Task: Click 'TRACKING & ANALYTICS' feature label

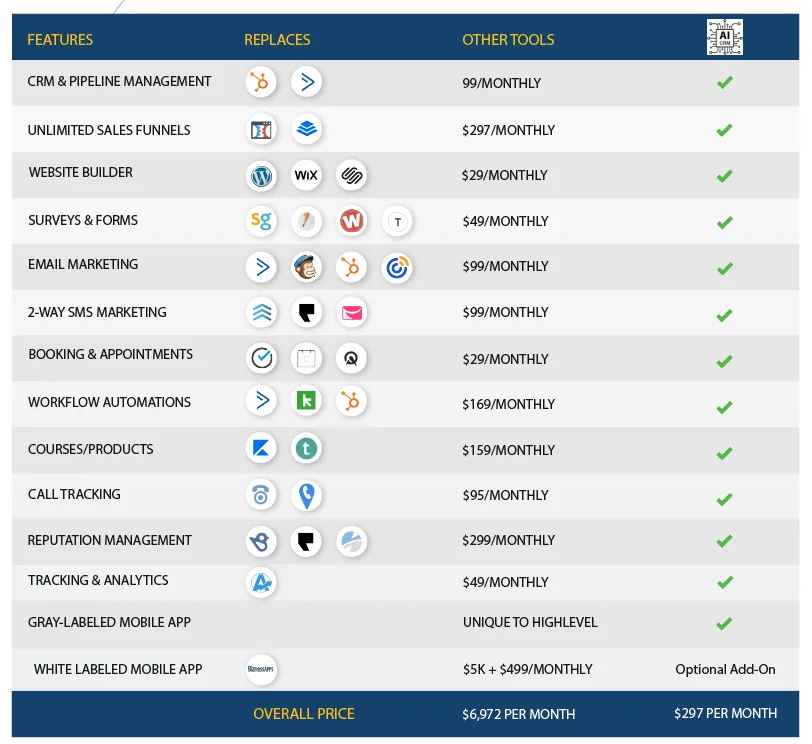Action: pos(98,580)
